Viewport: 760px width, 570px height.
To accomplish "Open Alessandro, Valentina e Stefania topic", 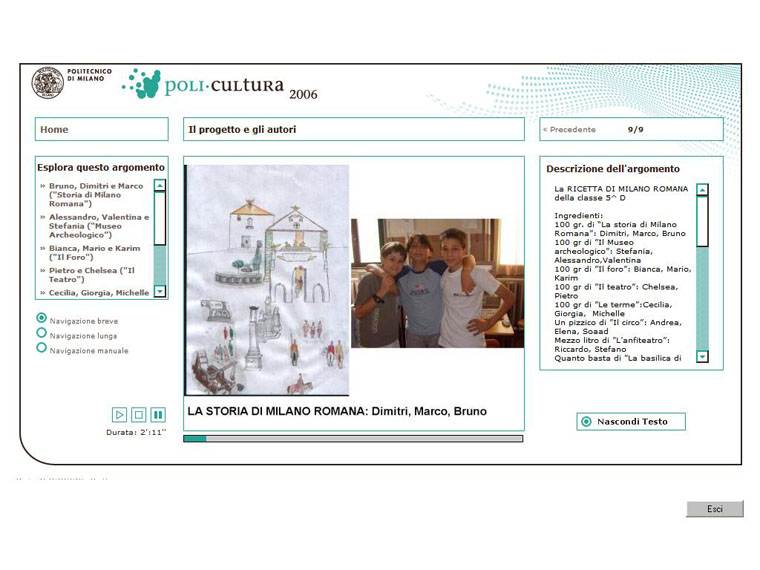I will click(98, 226).
